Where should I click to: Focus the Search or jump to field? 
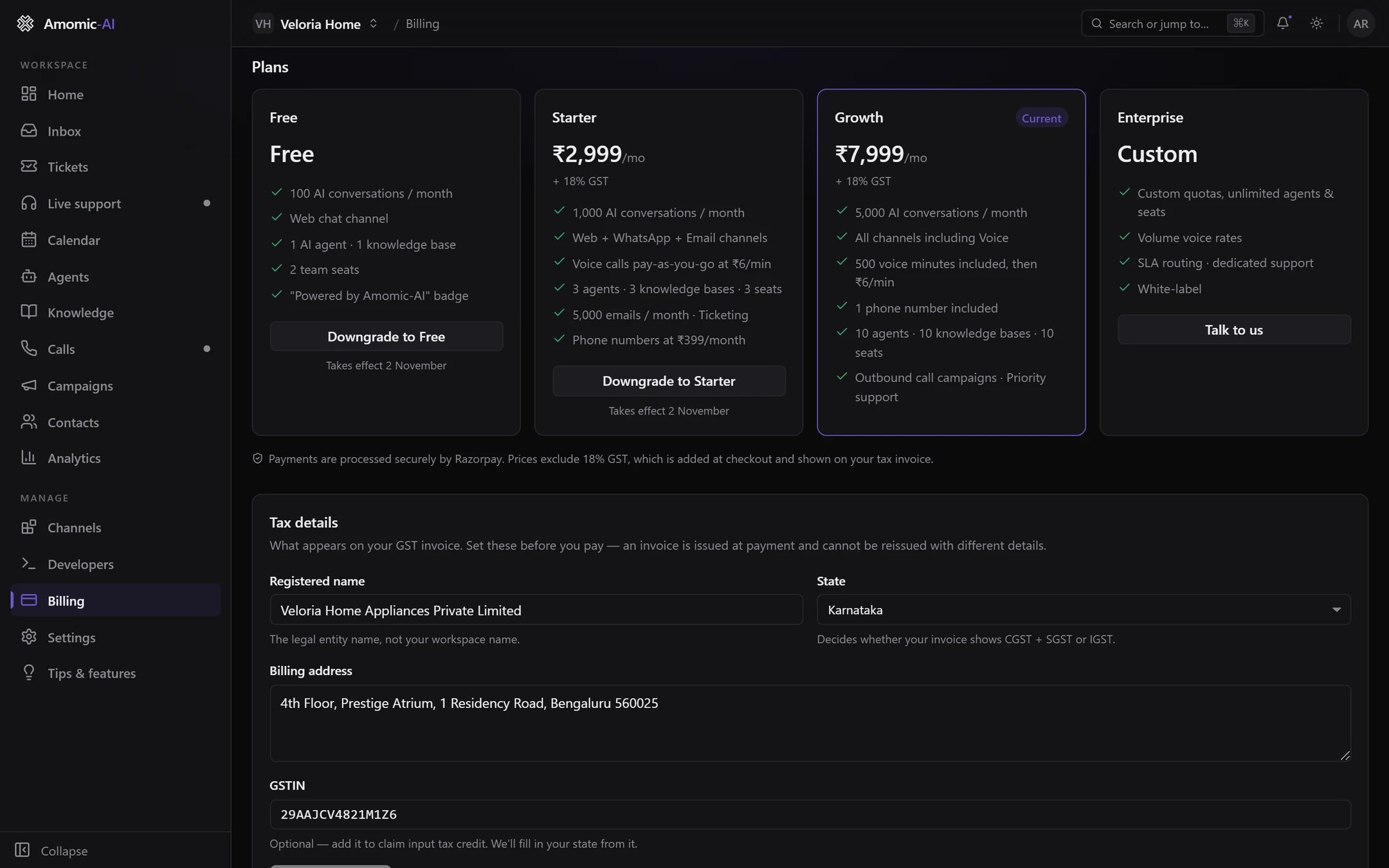point(1172,24)
